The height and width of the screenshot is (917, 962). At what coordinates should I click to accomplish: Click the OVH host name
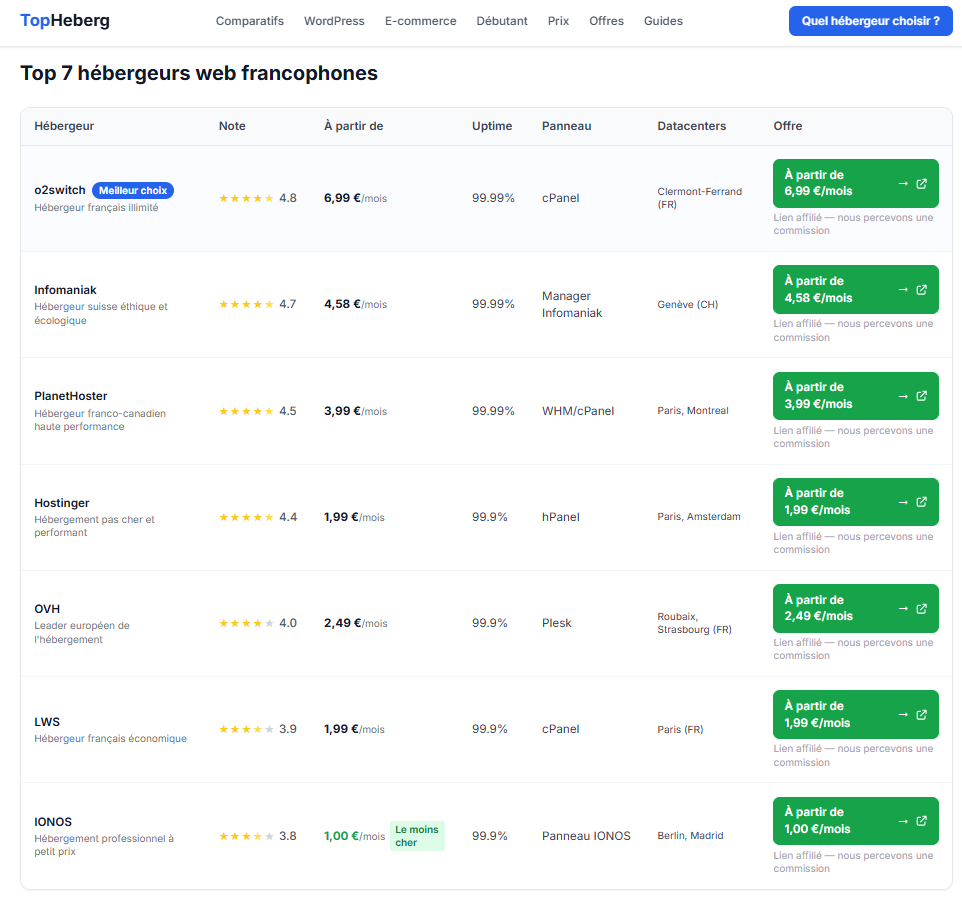[x=47, y=609]
